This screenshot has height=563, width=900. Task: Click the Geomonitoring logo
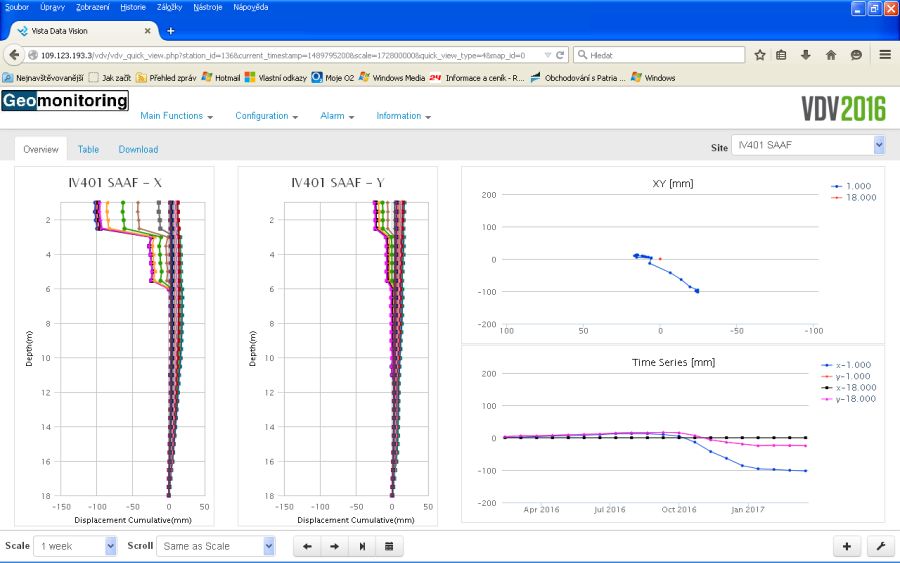pos(65,100)
